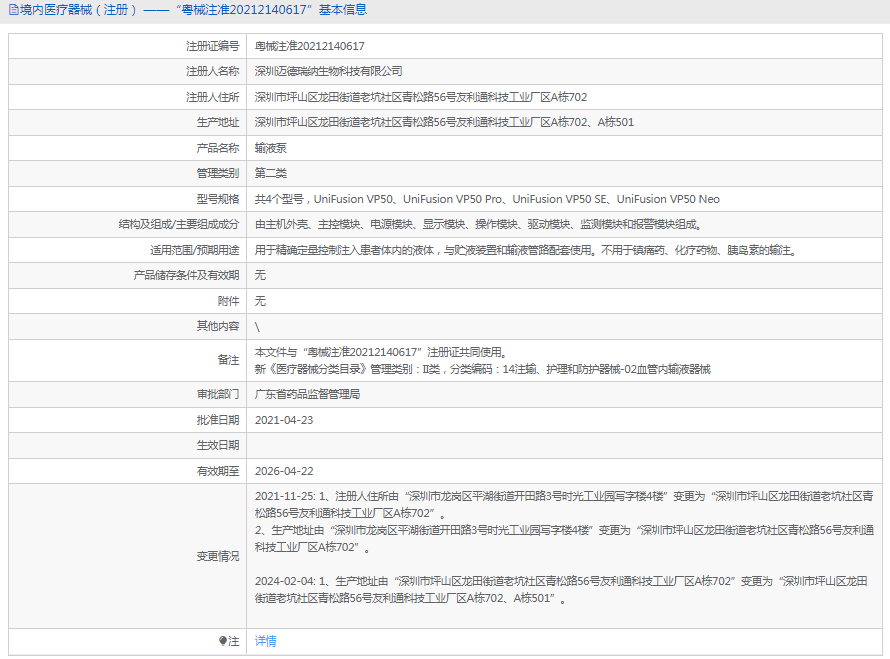Click the document icon in the page header
Image resolution: width=890 pixels, height=659 pixels.
coord(12,10)
